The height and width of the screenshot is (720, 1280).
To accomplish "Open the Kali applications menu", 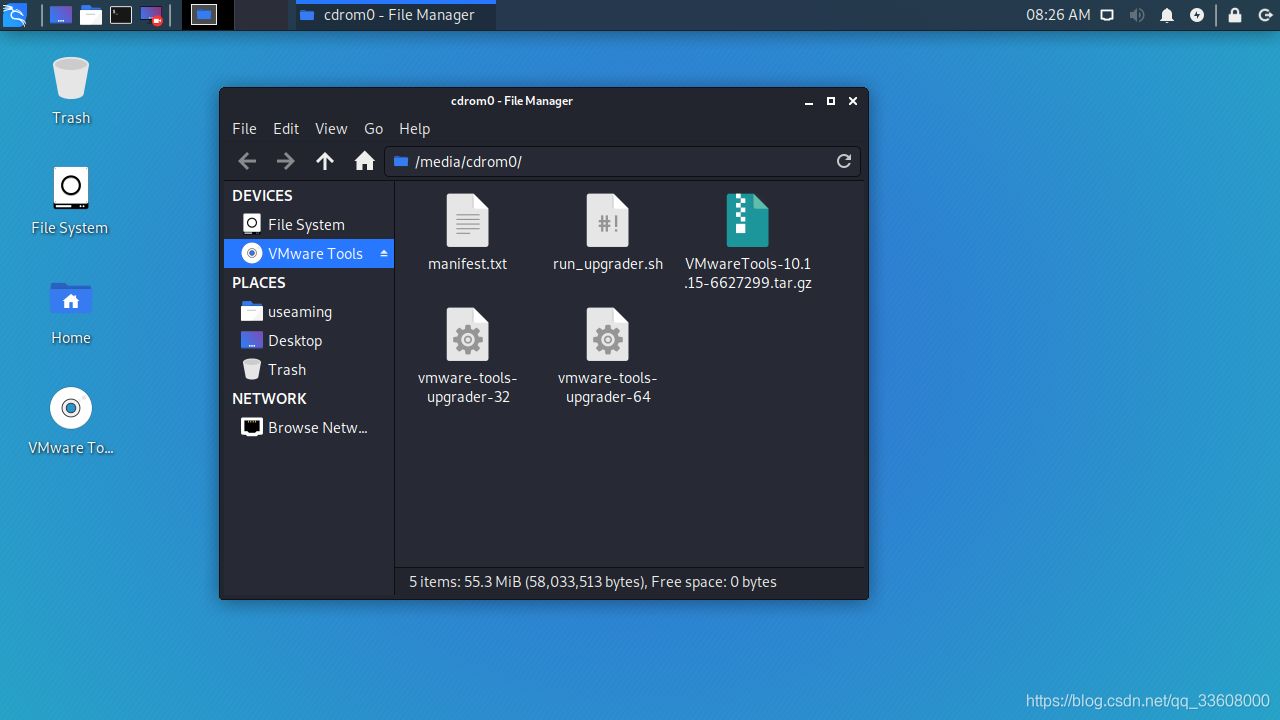I will pos(15,15).
